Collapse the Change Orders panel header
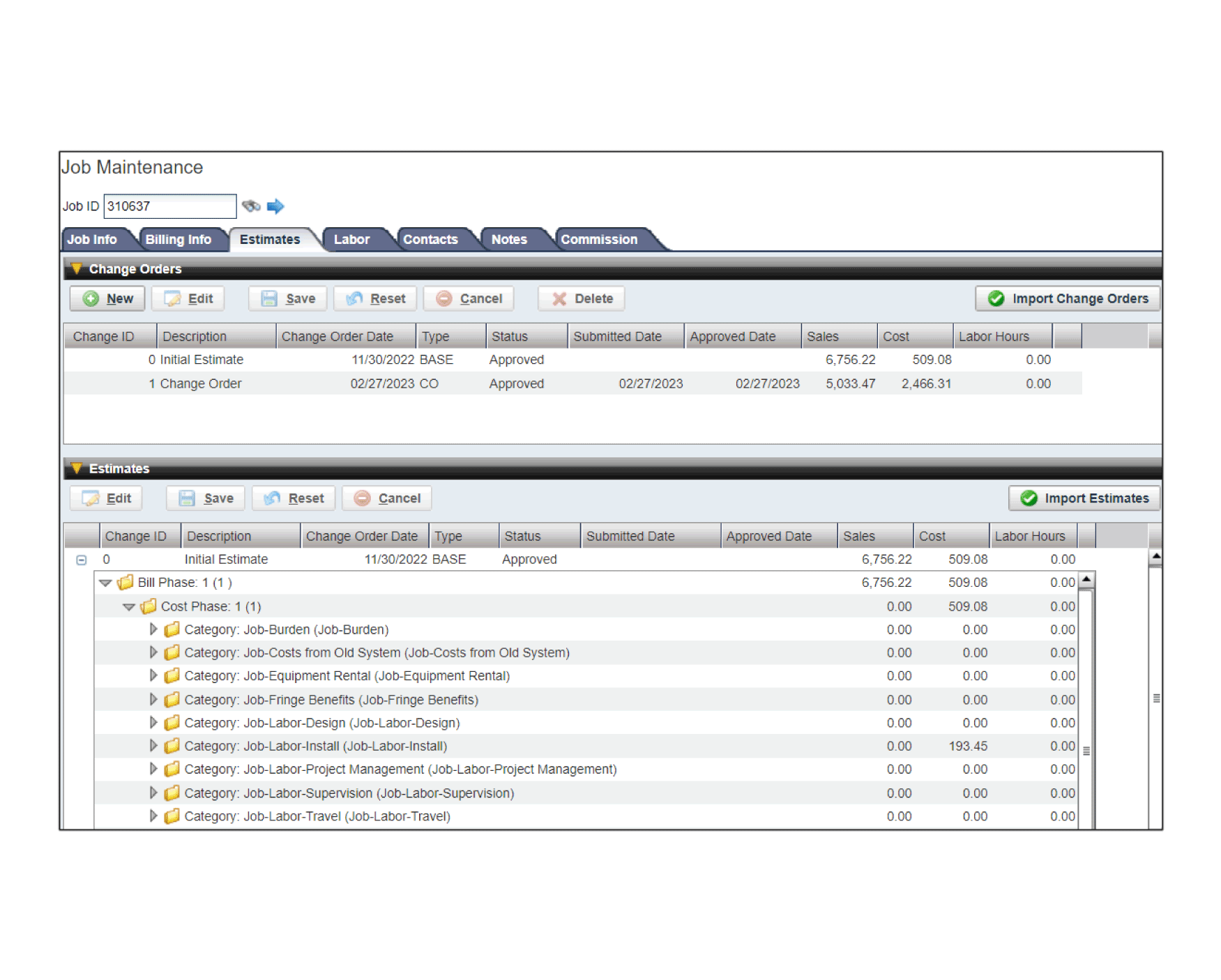Screen dimensions: 1221x980 (x=77, y=268)
